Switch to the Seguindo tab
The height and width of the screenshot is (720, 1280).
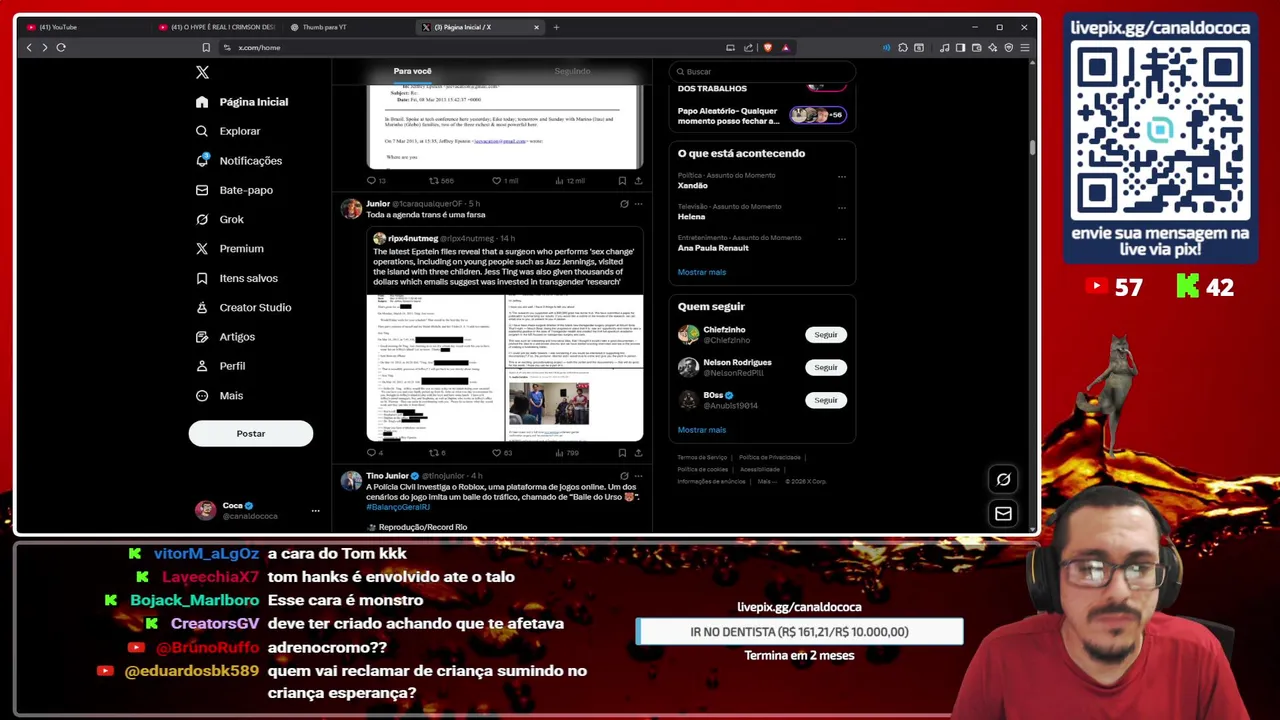click(x=572, y=71)
